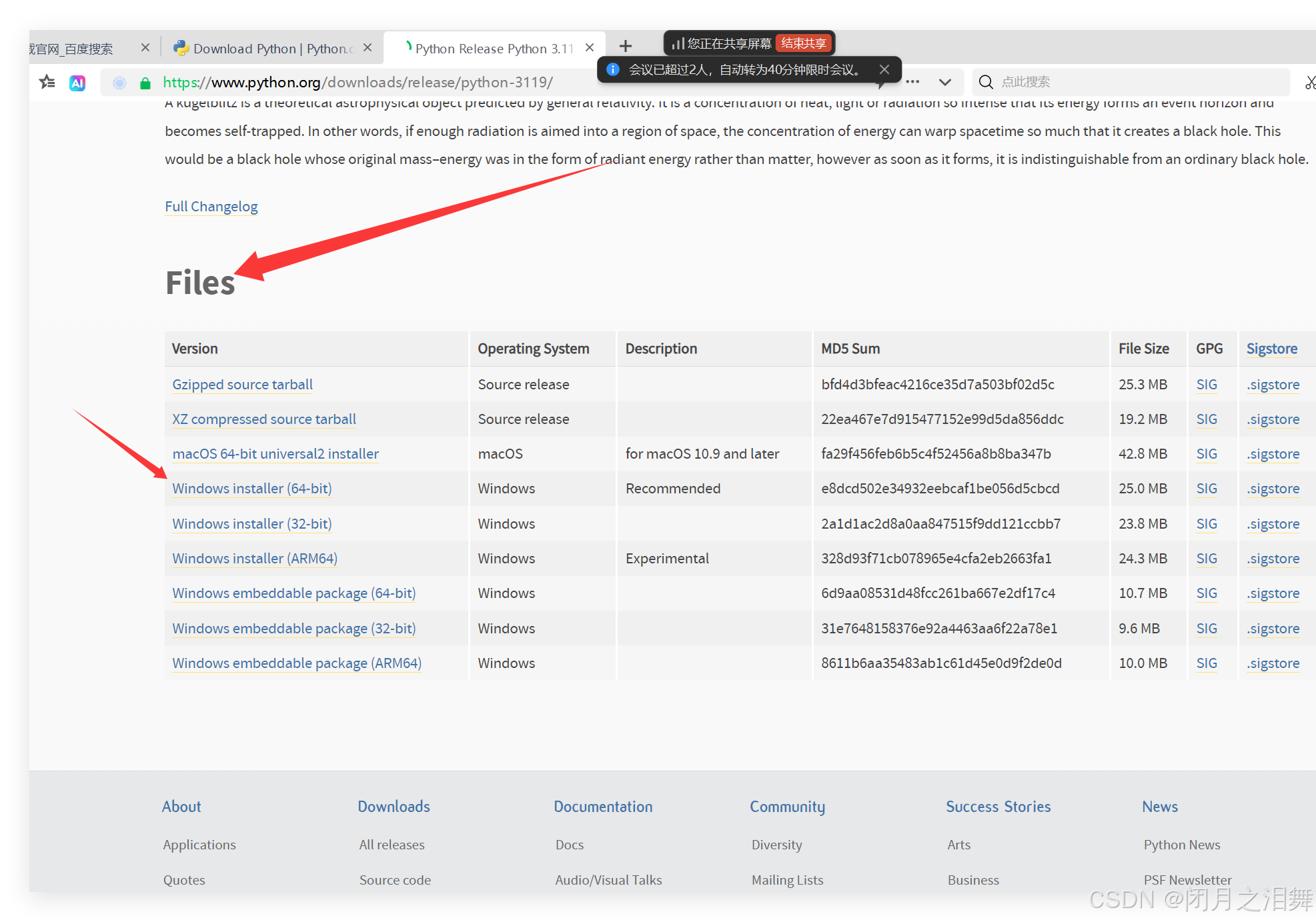Click the favorites star icon
This screenshot has height=922, width=1316.
[x=47, y=82]
